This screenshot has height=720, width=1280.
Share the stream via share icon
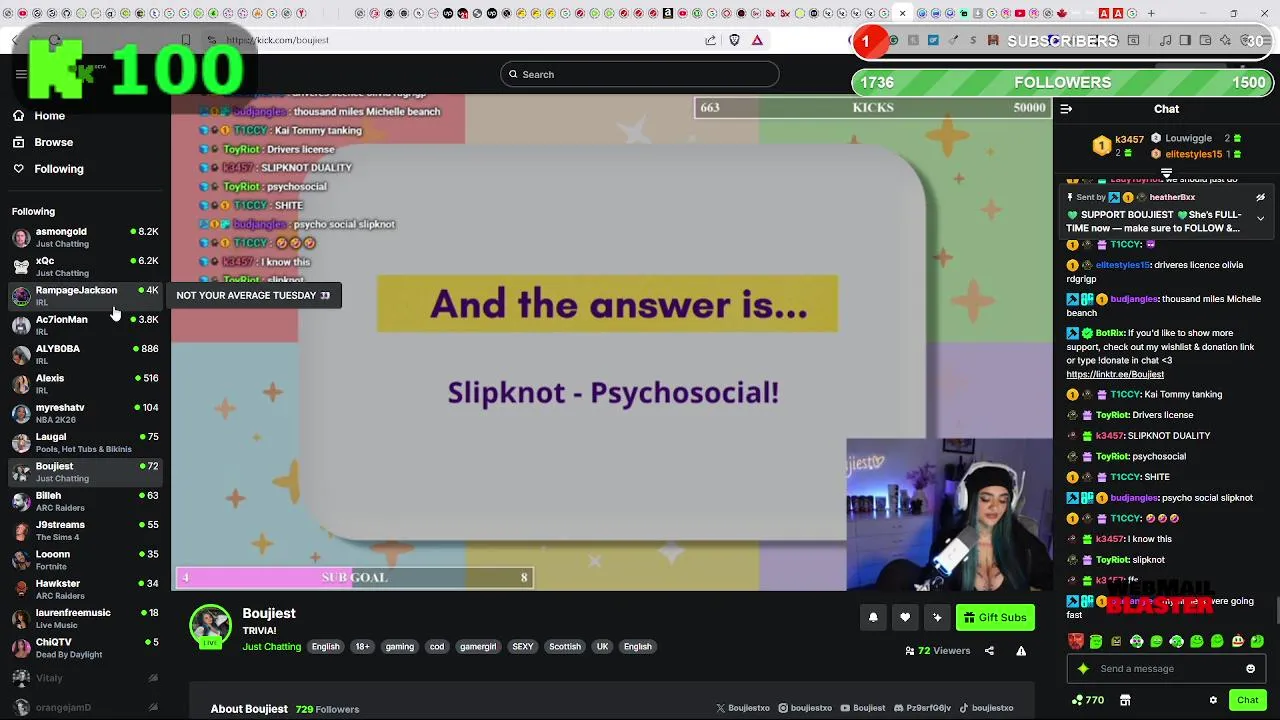point(989,650)
